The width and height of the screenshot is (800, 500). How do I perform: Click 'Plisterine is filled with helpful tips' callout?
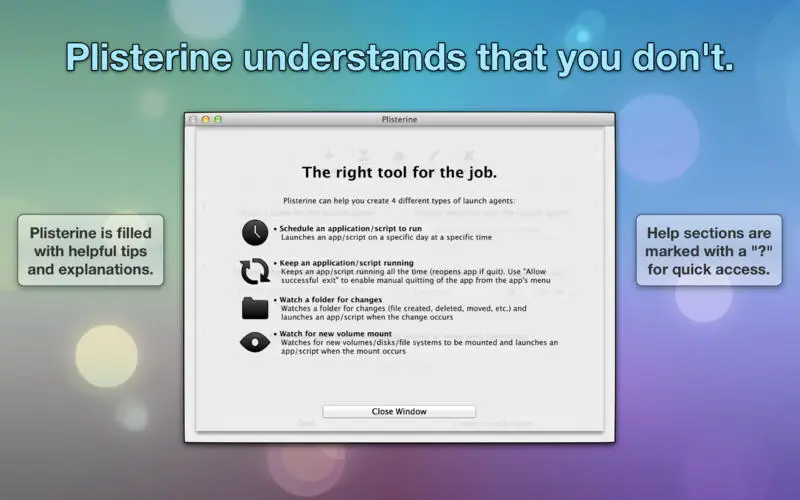coord(91,251)
